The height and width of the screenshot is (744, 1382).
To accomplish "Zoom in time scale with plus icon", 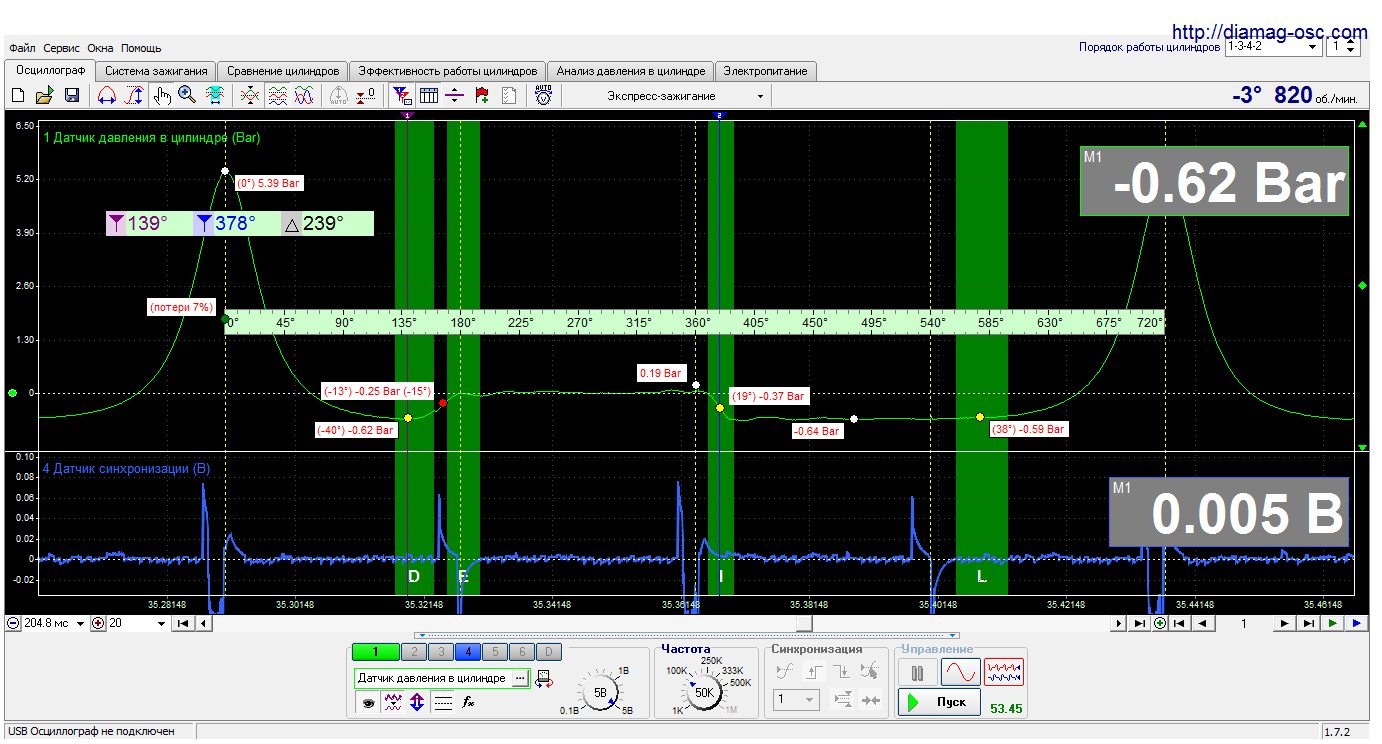I will tap(98, 623).
